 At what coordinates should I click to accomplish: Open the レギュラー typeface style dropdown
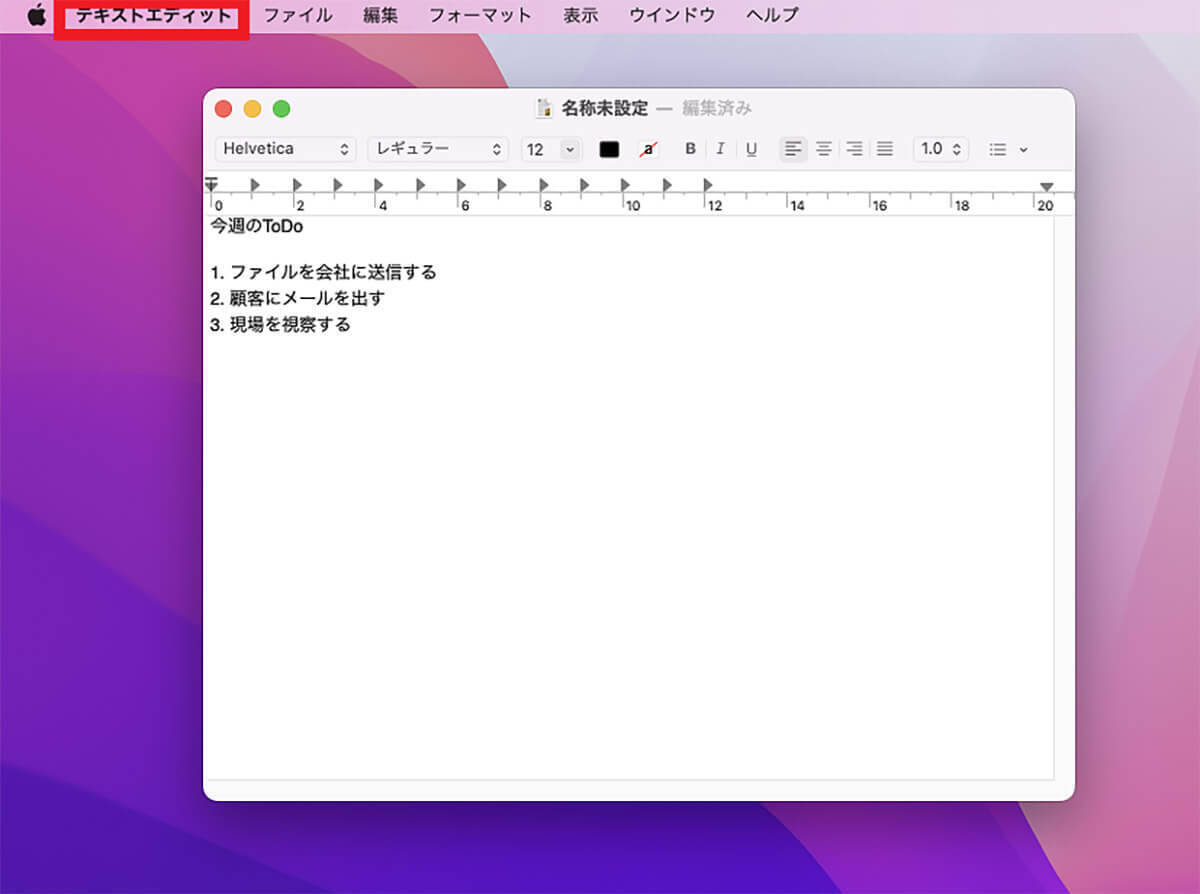[x=438, y=149]
